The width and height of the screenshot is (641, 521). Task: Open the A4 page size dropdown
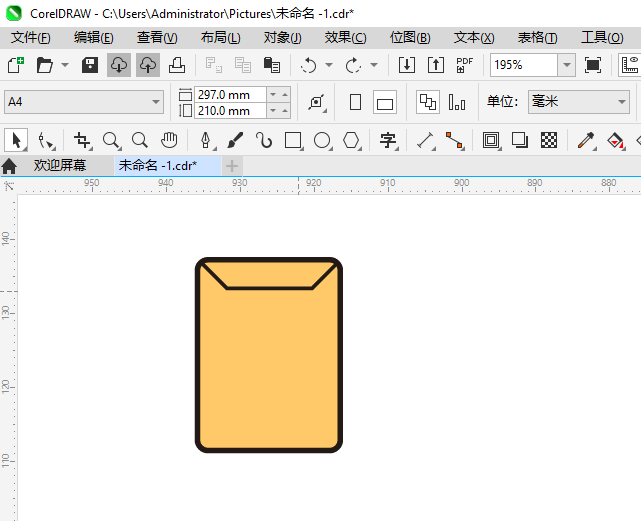coord(156,102)
